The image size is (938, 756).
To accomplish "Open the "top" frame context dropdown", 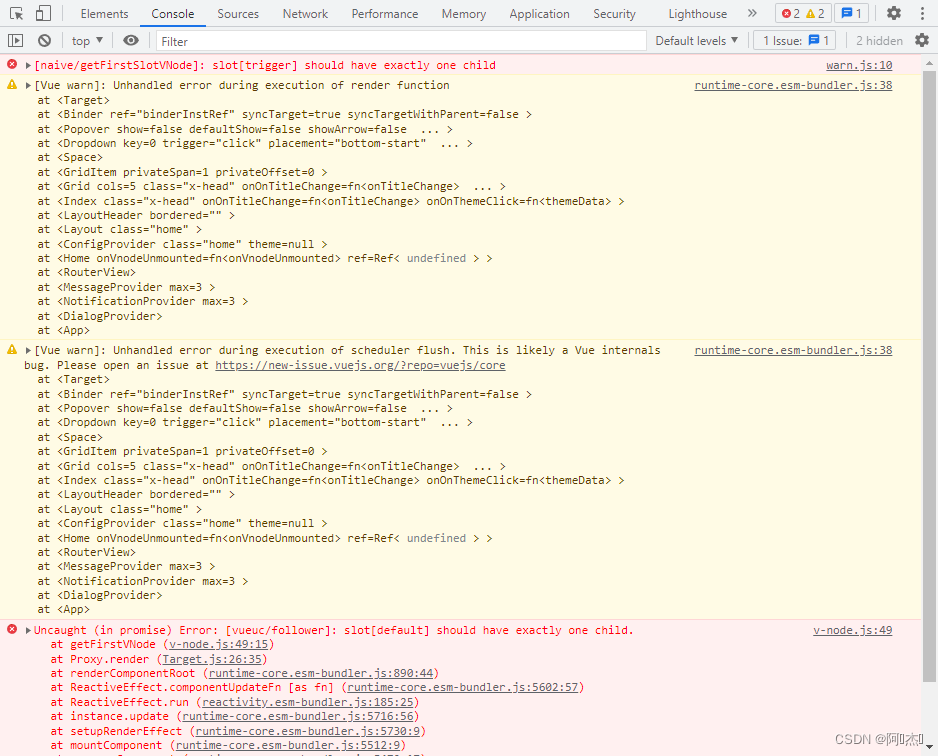I will point(84,40).
